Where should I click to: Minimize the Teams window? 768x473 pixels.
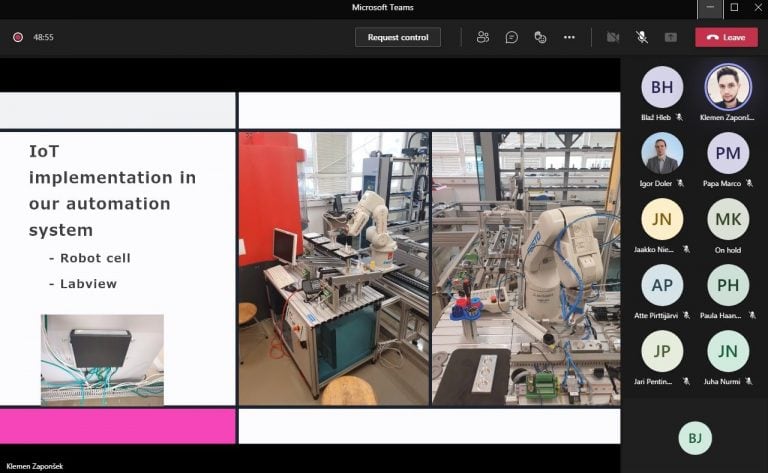pos(710,7)
